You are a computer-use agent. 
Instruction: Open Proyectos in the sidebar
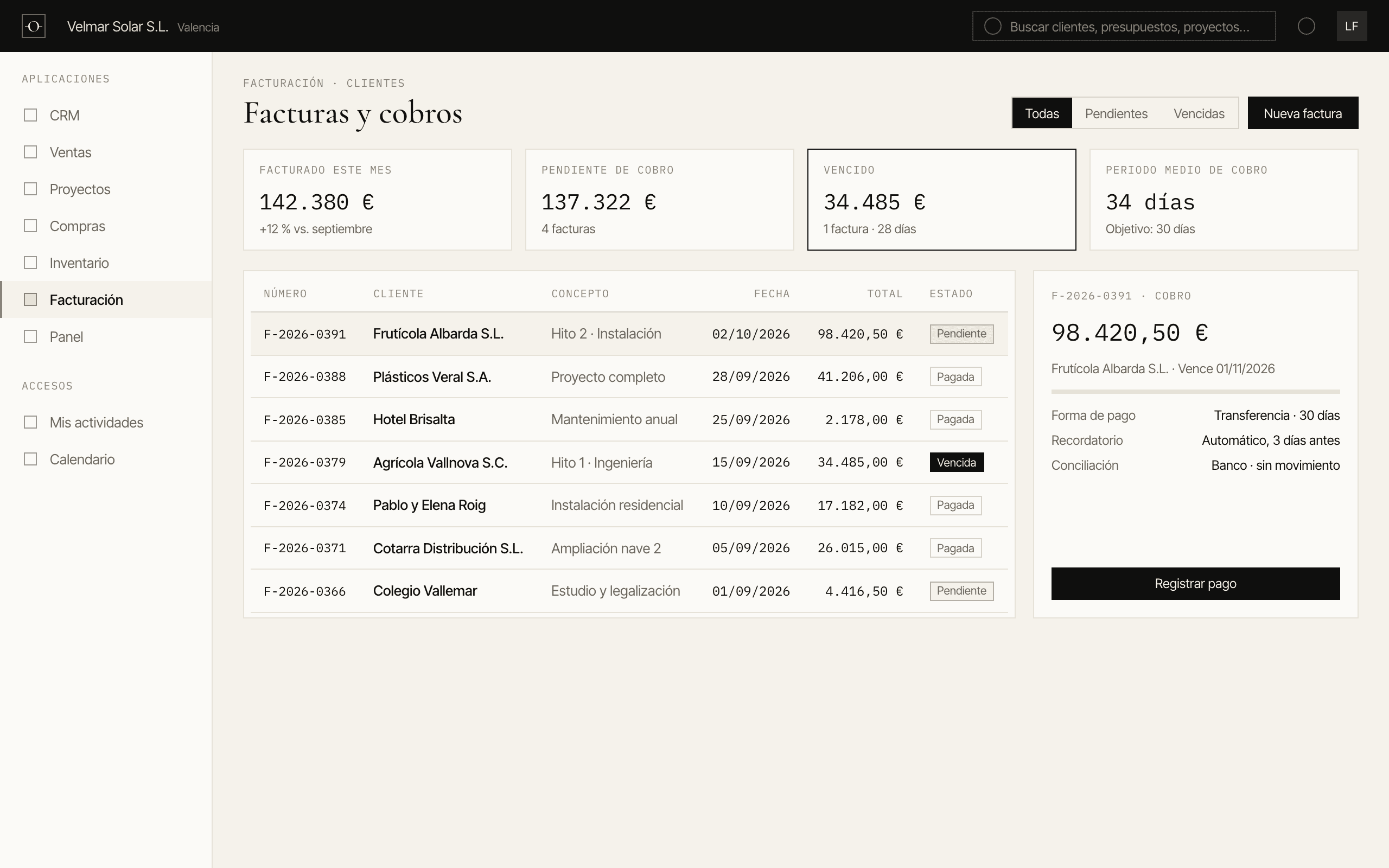click(106, 189)
